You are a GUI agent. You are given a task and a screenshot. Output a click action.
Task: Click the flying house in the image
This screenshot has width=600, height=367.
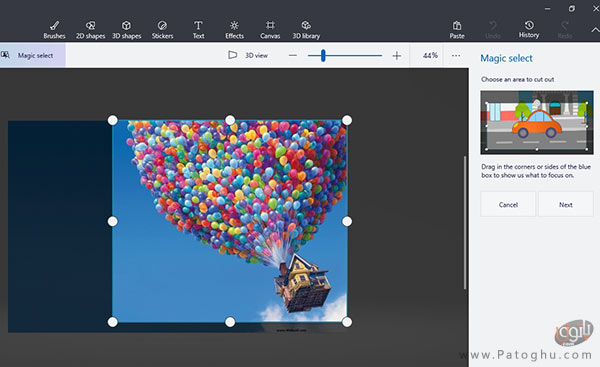302,284
